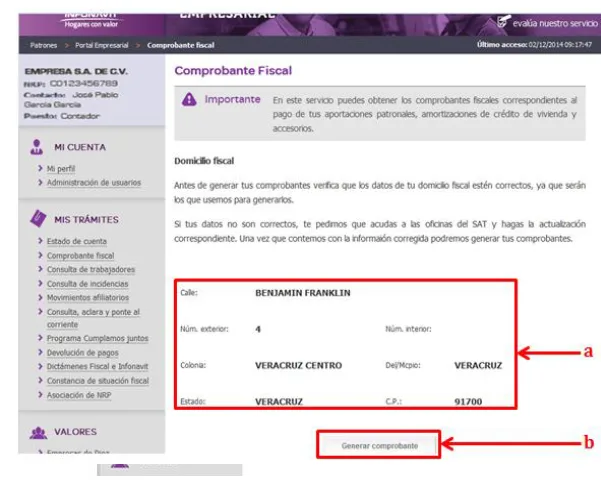Open Programa Cumplamos juntos
This screenshot has height=481, width=601.
click(97, 338)
